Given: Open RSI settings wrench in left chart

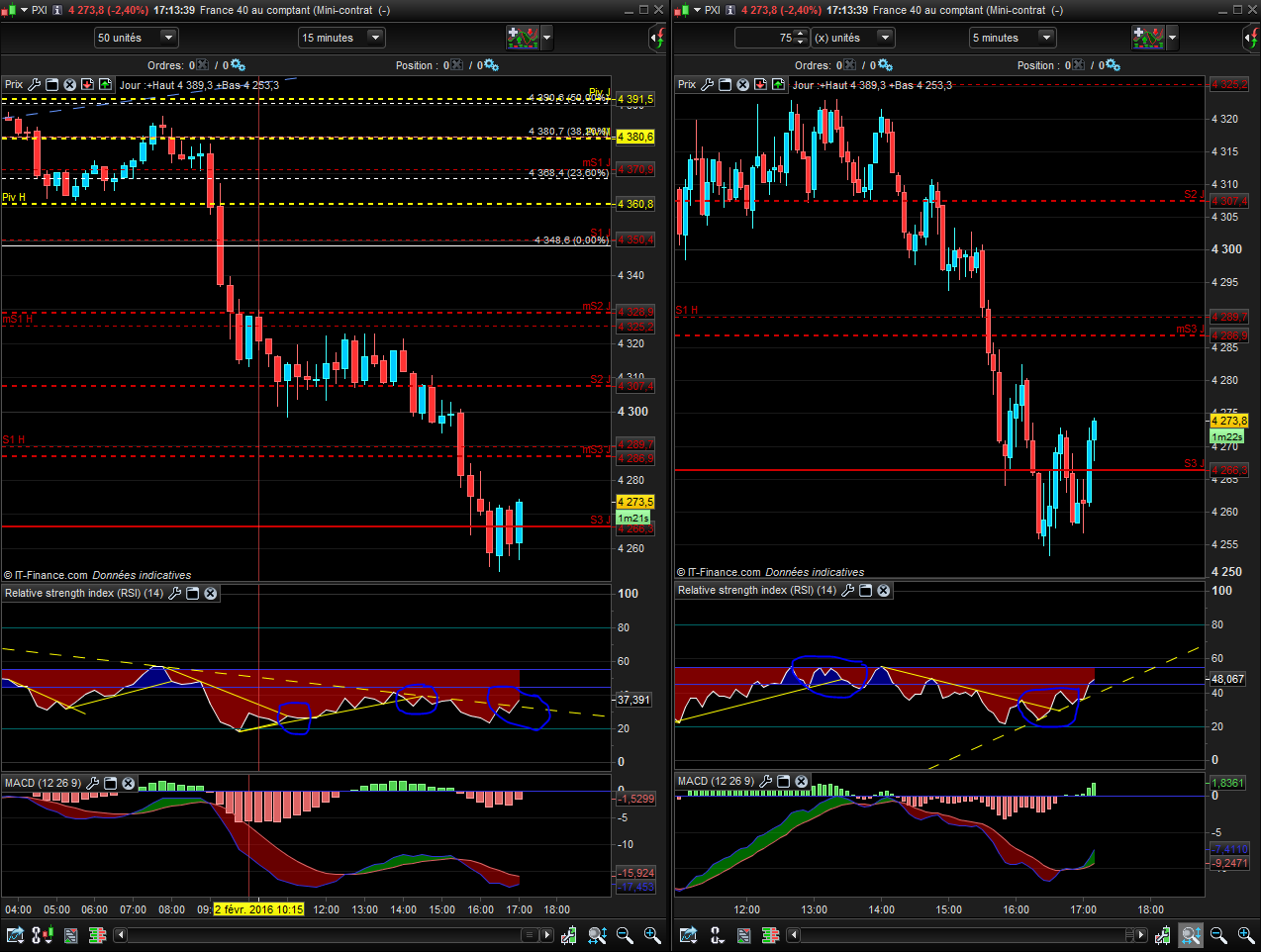Looking at the screenshot, I should pyautogui.click(x=175, y=594).
